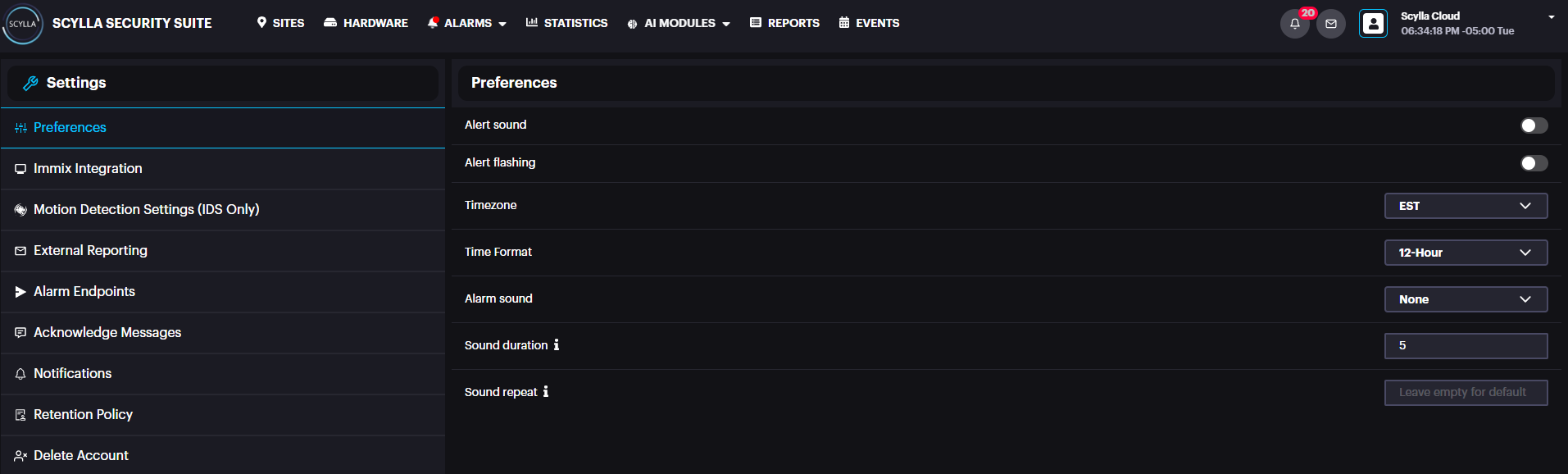Click the notification bell icon

1294,24
